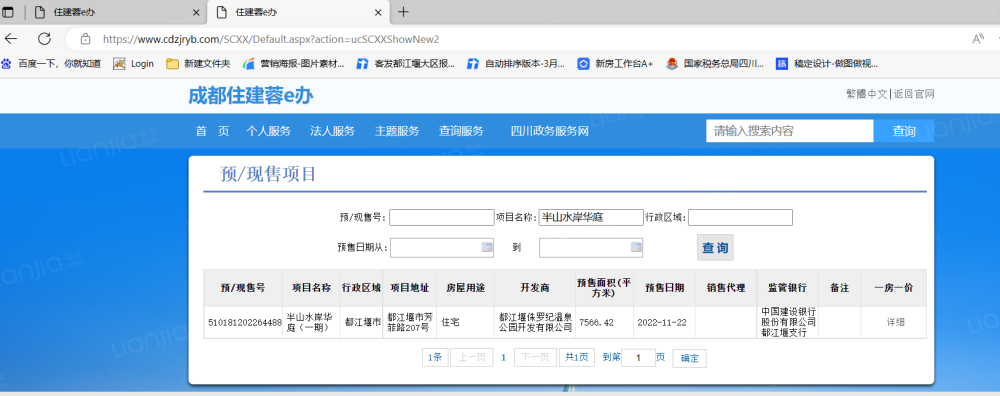This screenshot has width=1000, height=396.
Task: Close the first 住建蓉e办 tab
Action: tap(196, 12)
